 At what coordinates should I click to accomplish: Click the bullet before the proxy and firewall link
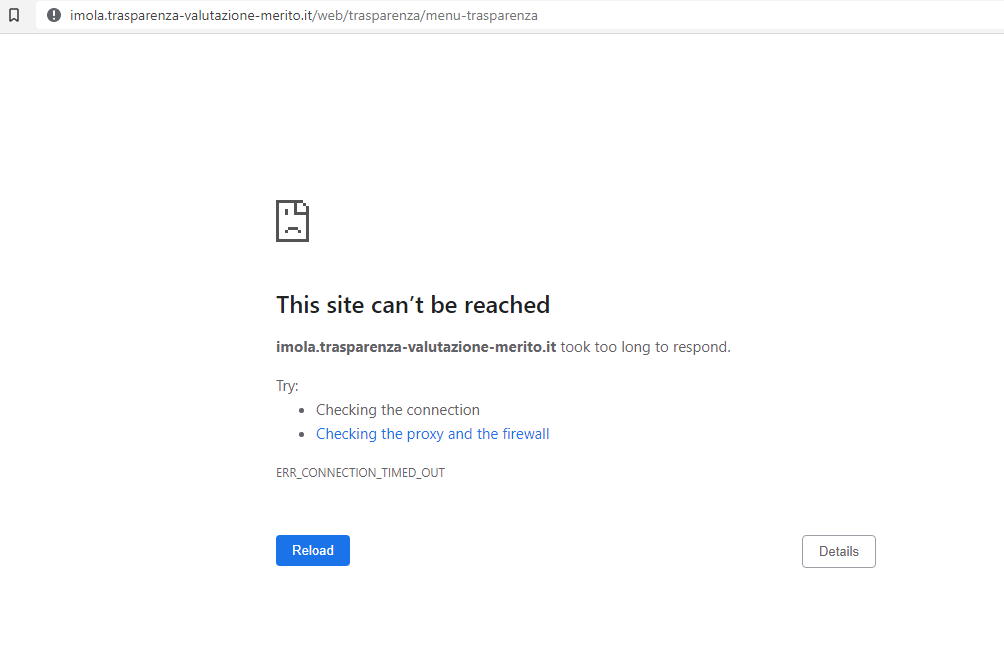[x=302, y=435]
